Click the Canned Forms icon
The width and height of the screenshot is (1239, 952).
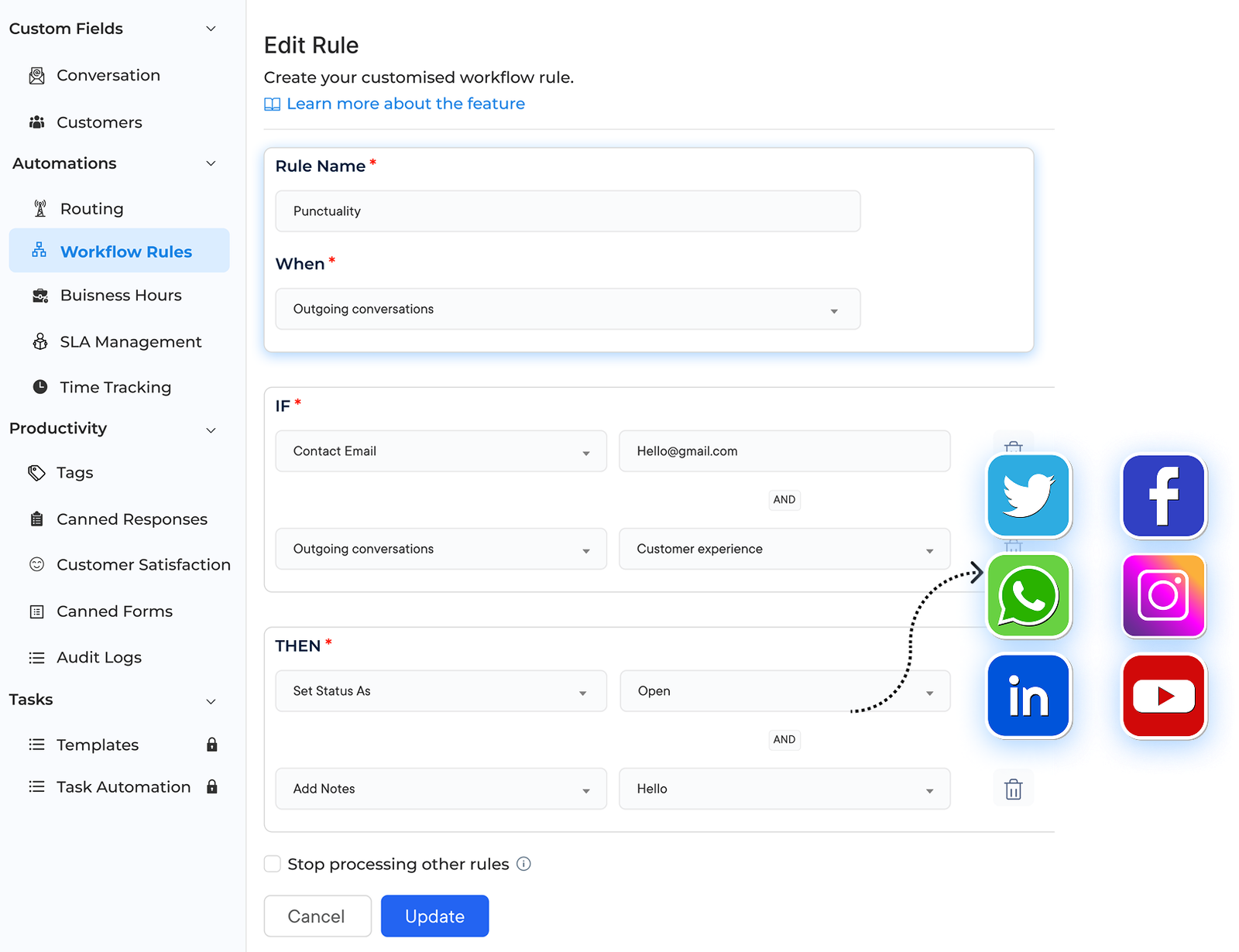coord(36,611)
